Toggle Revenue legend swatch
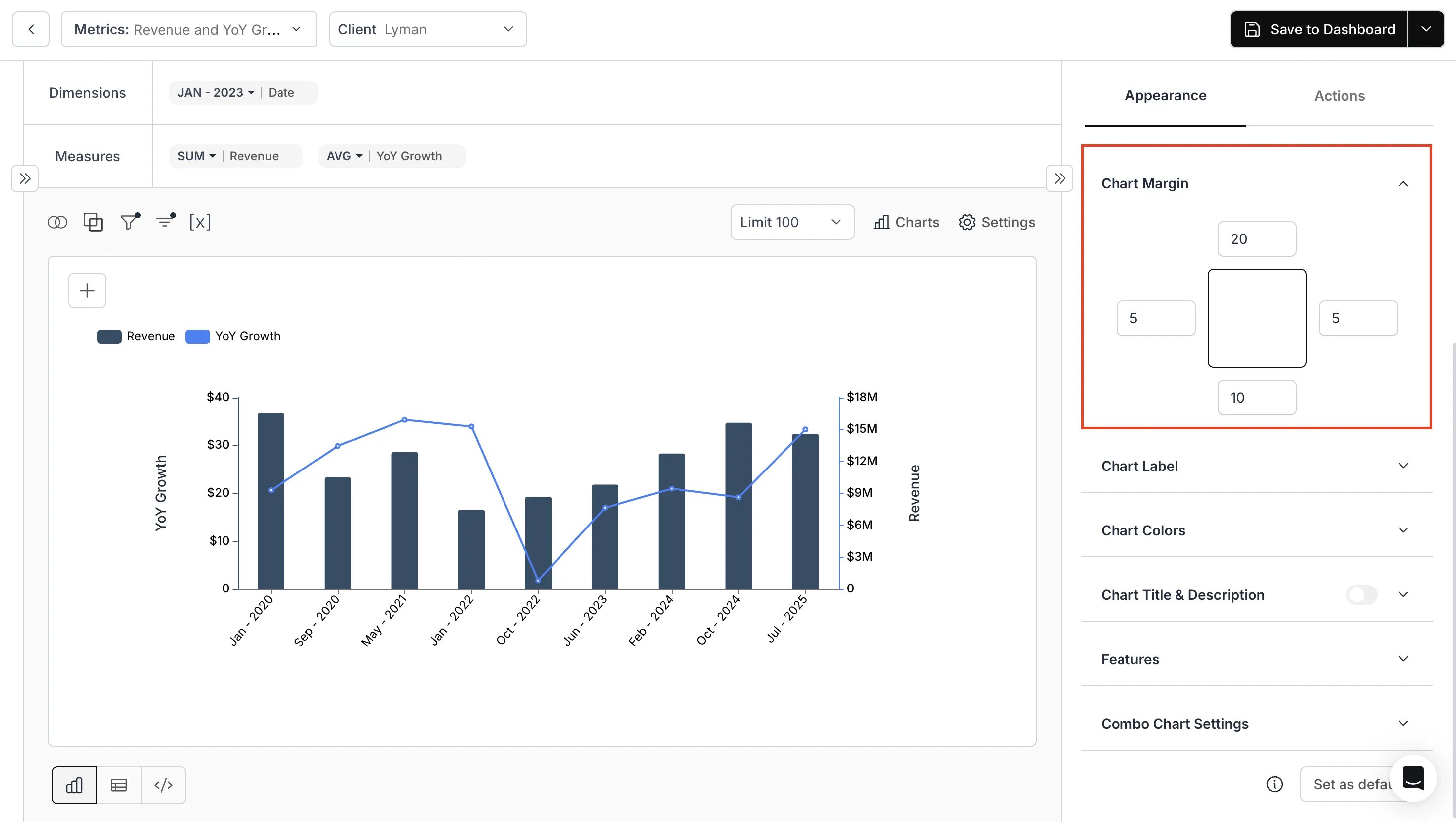The height and width of the screenshot is (822, 1456). pyautogui.click(x=109, y=336)
